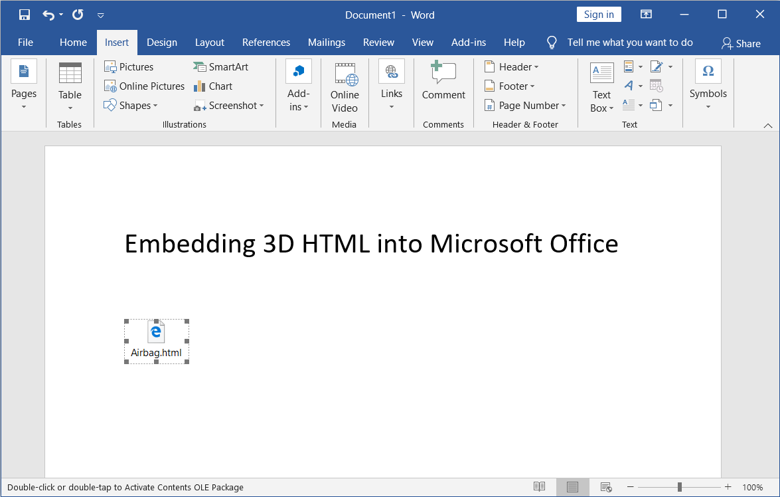Switch to the Home tab
The image size is (780, 497).
click(x=73, y=42)
